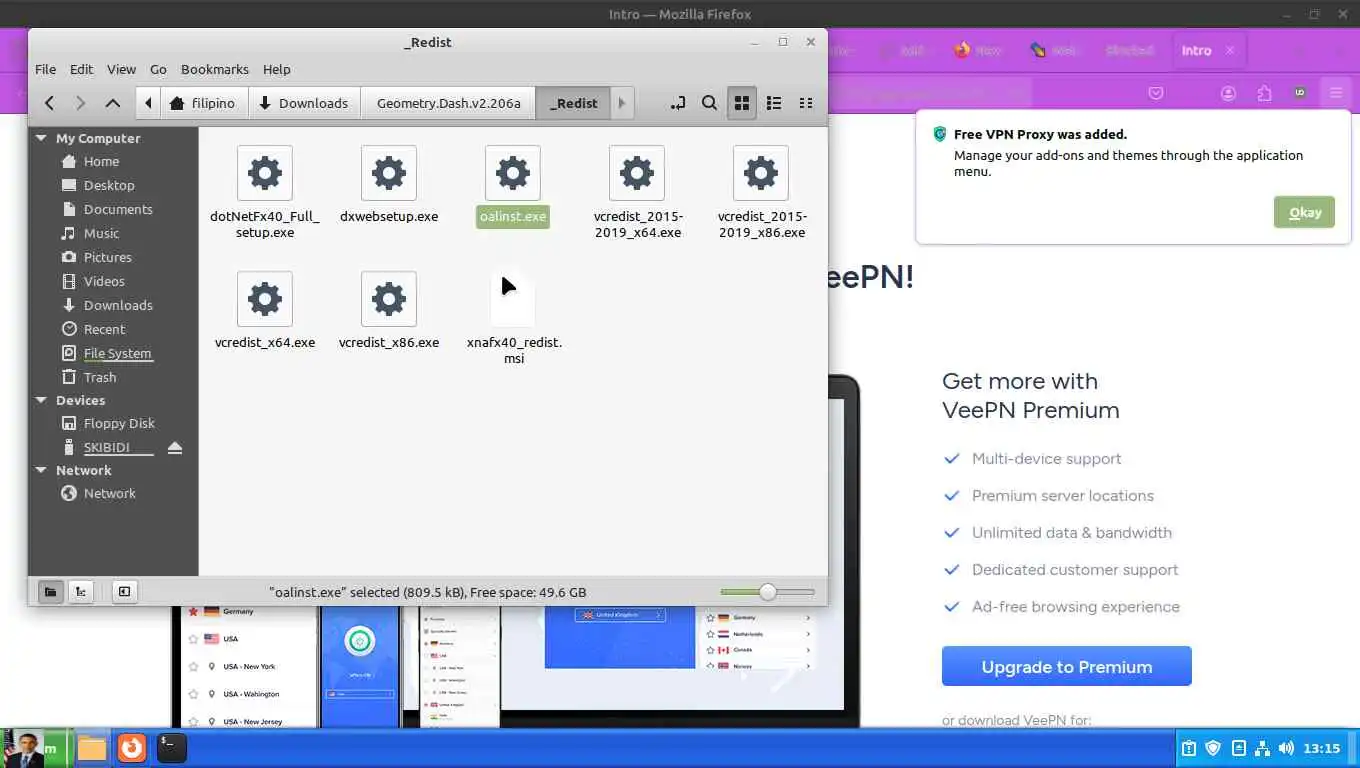Open the Firefox account icon
Viewport: 1360px width, 768px height.
(x=1228, y=93)
